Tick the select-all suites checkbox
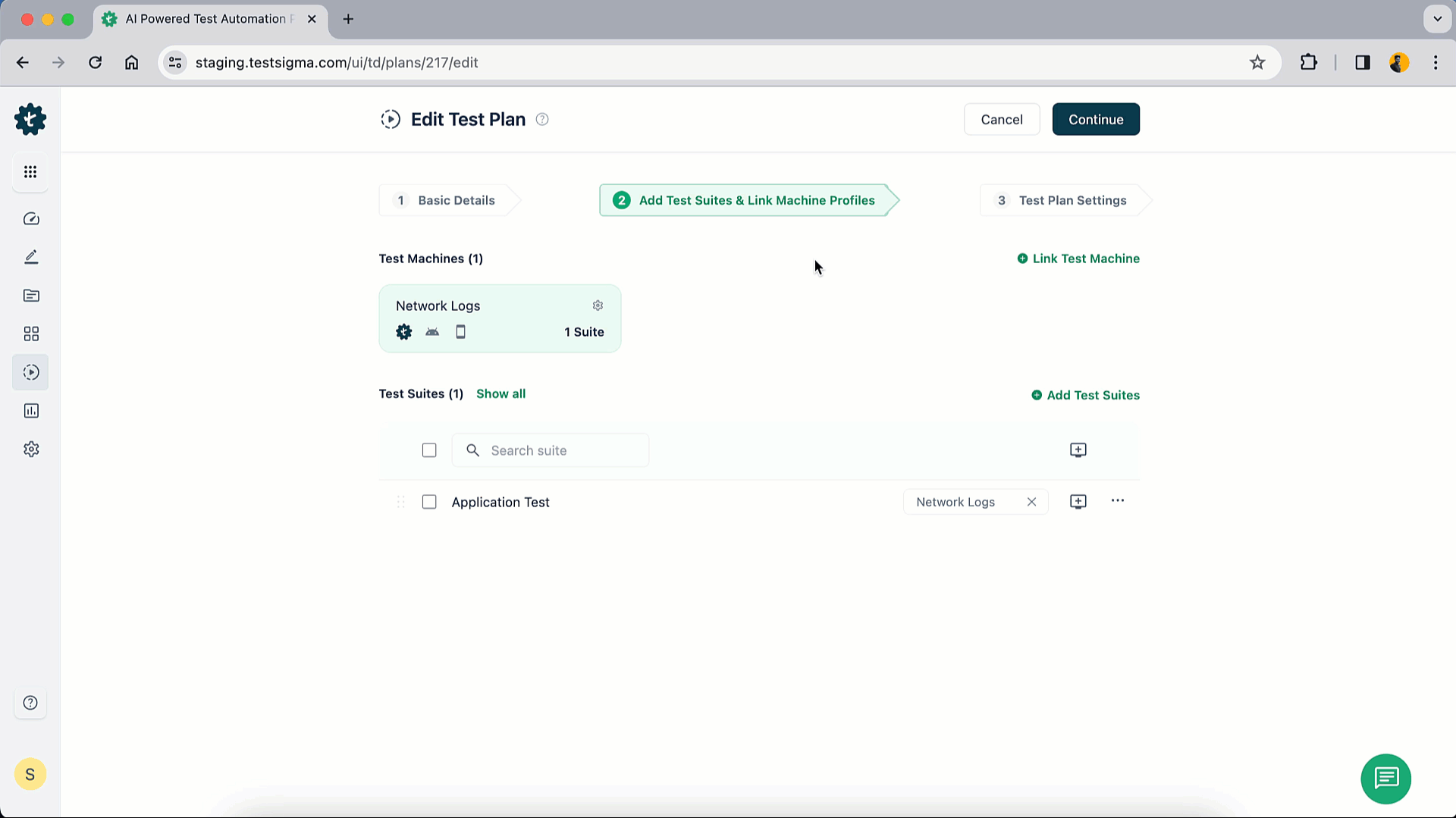The width and height of the screenshot is (1456, 818). 429,450
